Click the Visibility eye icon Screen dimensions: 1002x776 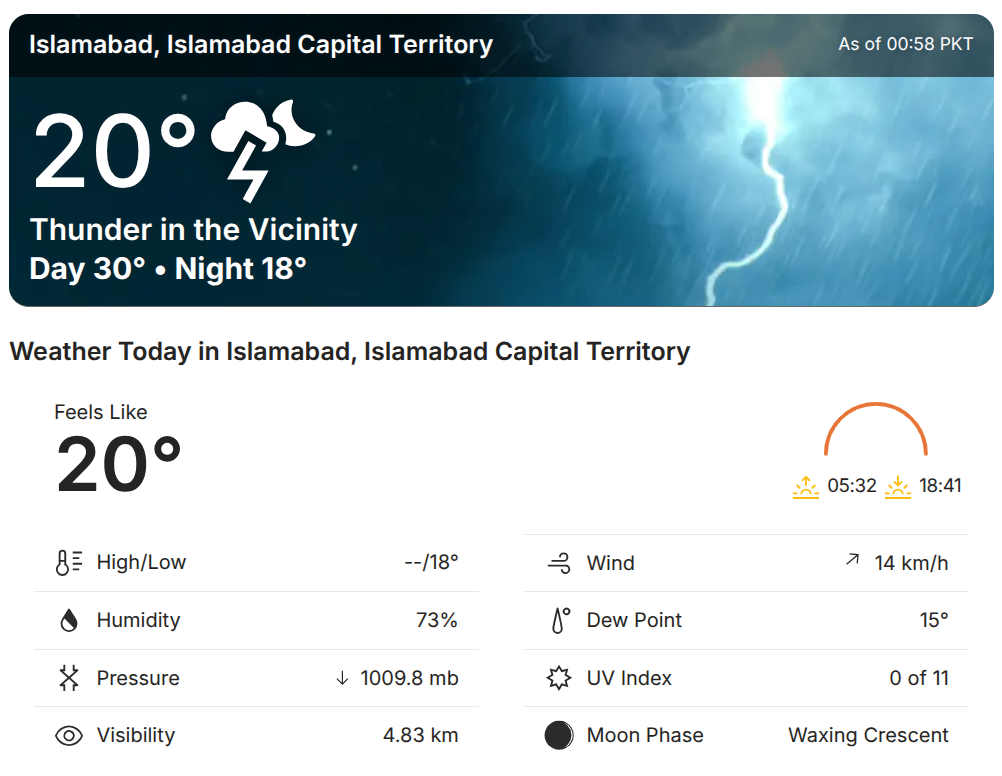point(68,736)
